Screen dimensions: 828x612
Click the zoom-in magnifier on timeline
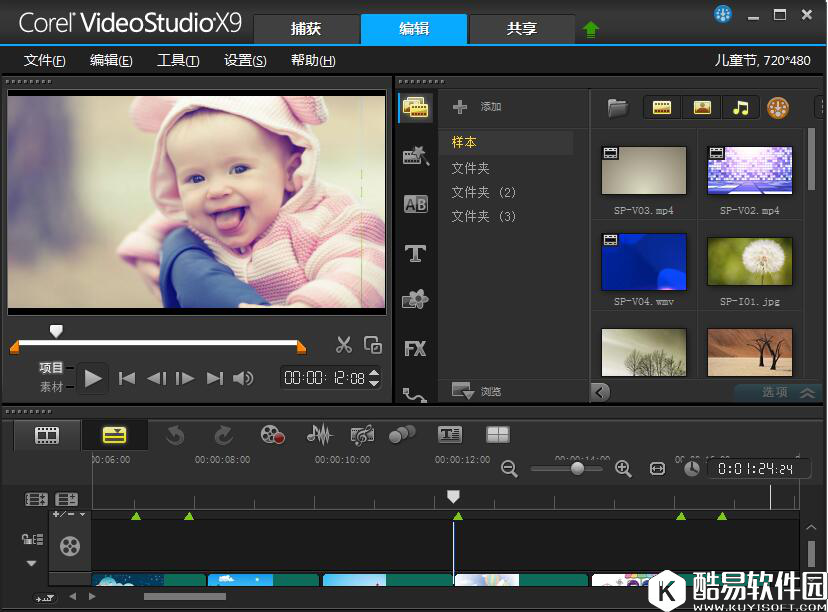click(x=623, y=468)
